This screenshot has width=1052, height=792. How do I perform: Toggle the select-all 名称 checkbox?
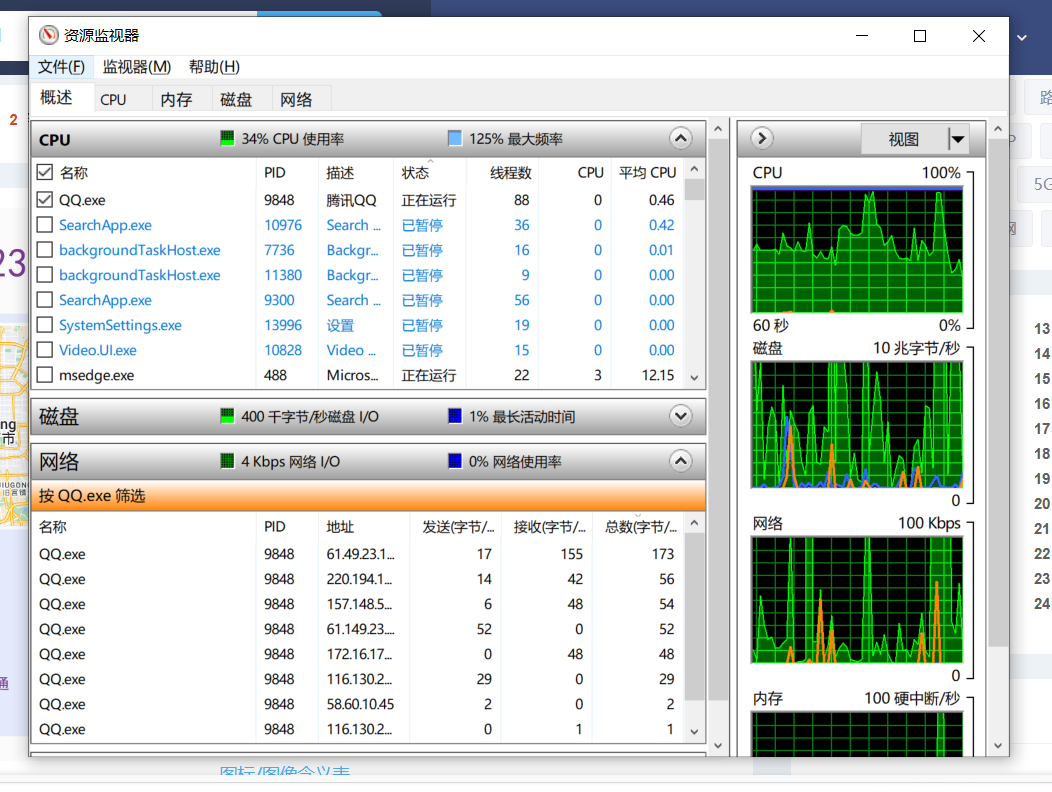(45, 172)
